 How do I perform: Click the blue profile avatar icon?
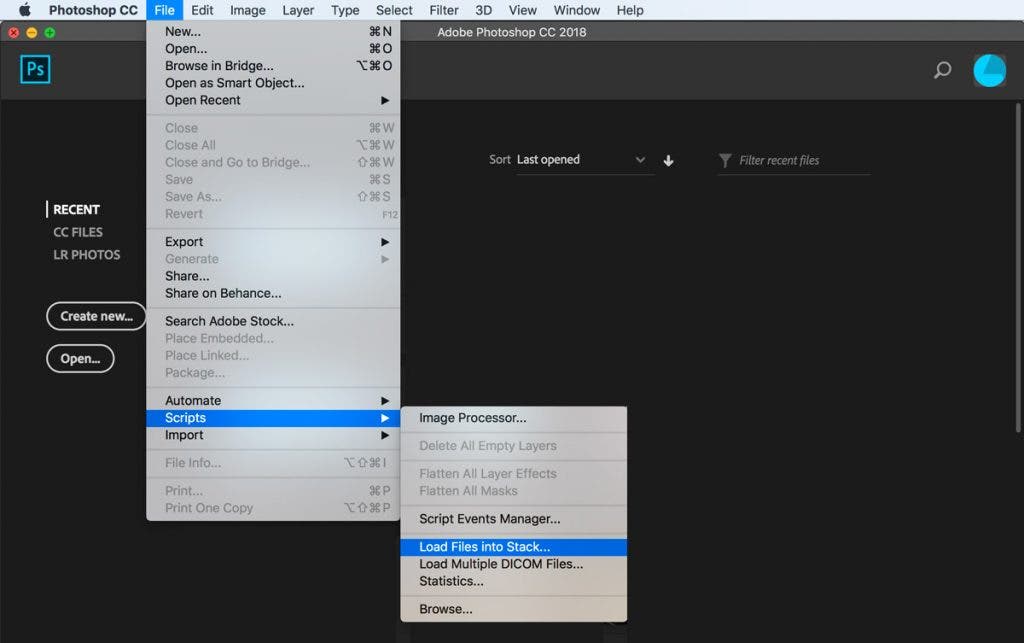tap(988, 70)
